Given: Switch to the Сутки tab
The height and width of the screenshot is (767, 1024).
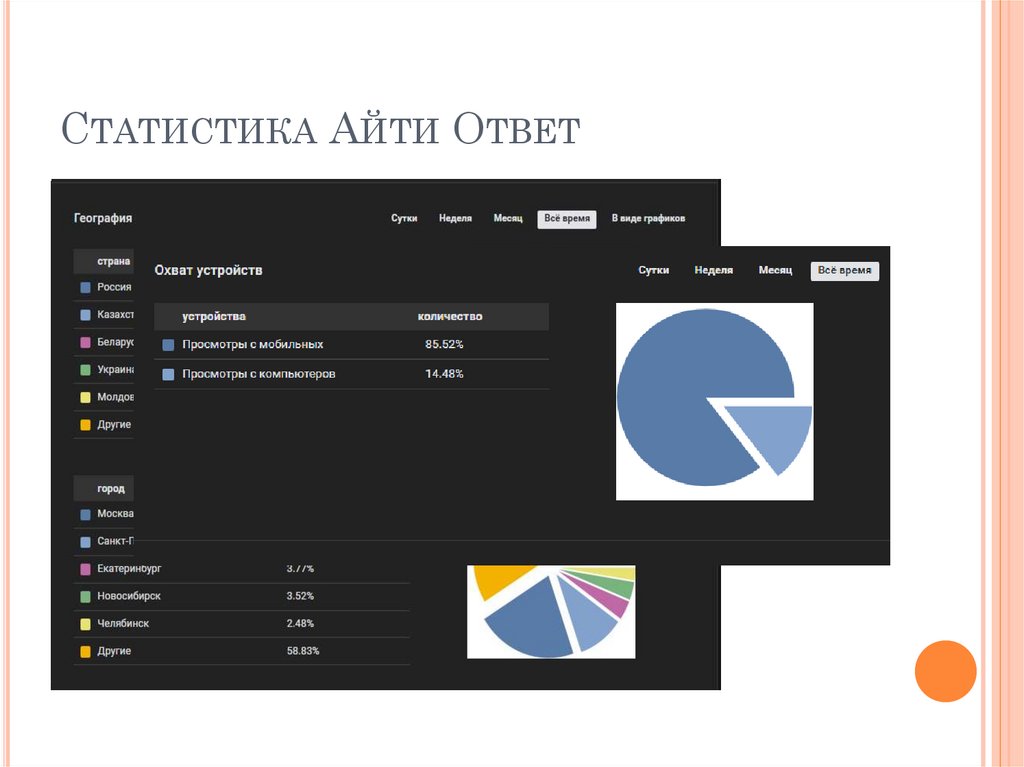Looking at the screenshot, I should (405, 218).
